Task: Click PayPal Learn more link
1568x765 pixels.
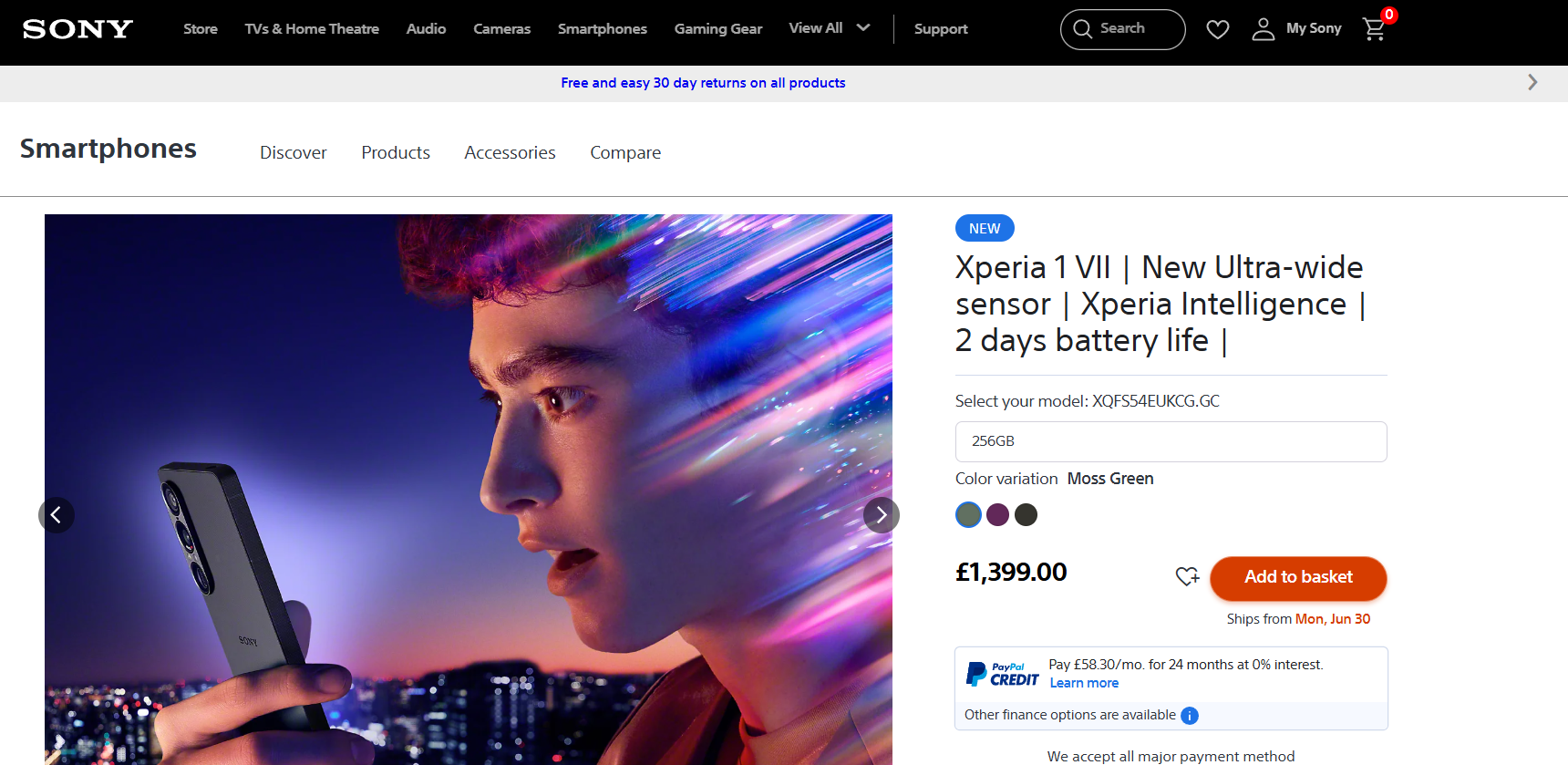Action: (1084, 683)
